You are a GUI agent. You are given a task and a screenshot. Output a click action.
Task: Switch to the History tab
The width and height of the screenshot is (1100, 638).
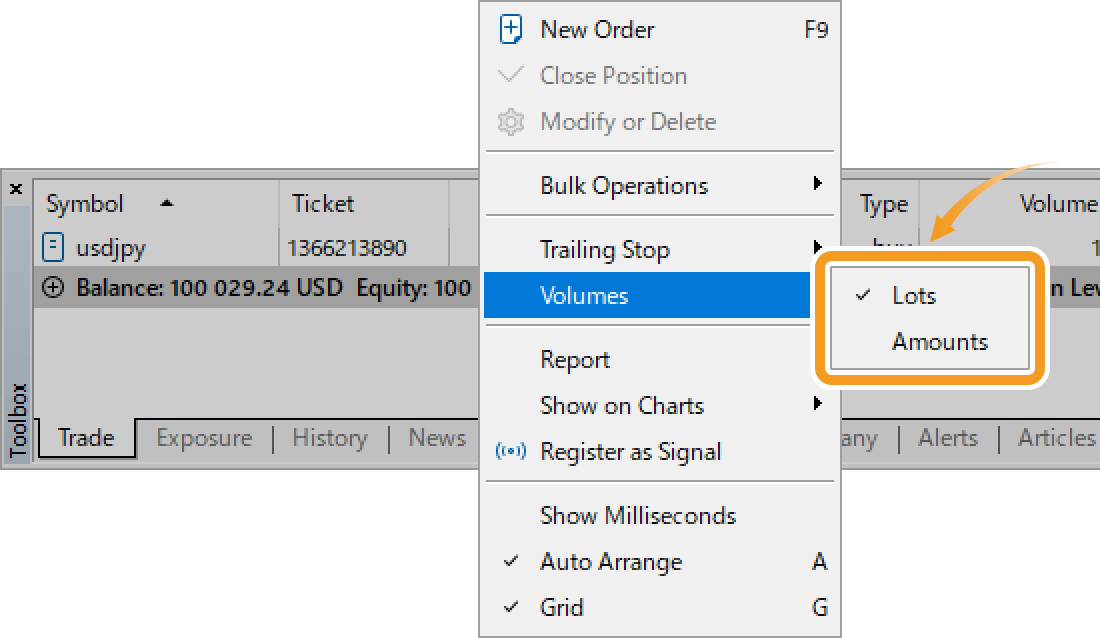[x=330, y=438]
